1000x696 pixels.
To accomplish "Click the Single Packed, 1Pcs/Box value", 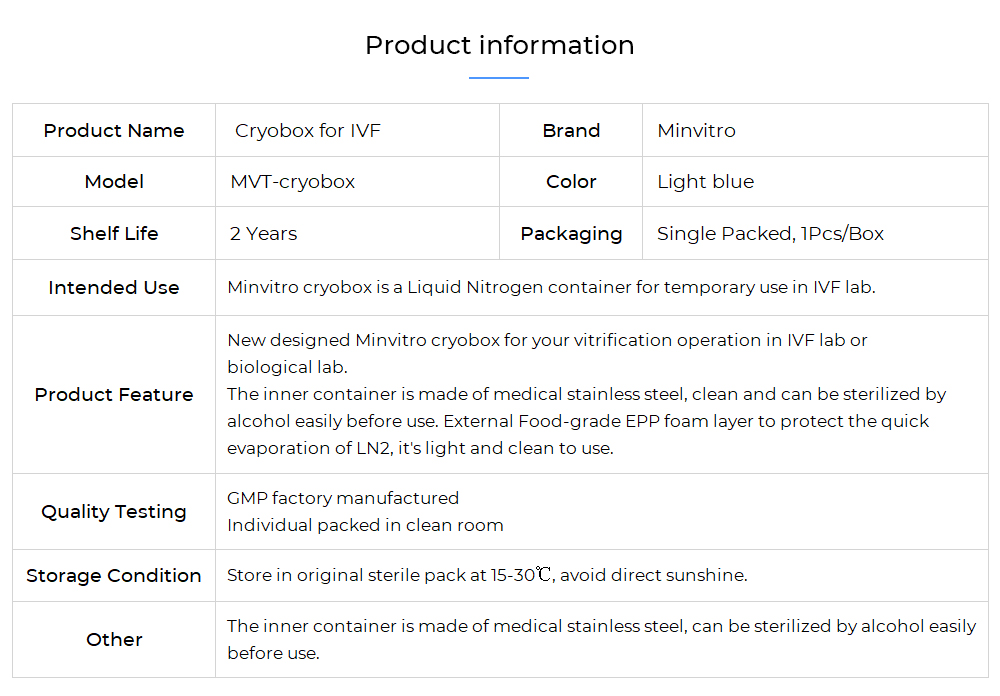I will click(x=770, y=233).
